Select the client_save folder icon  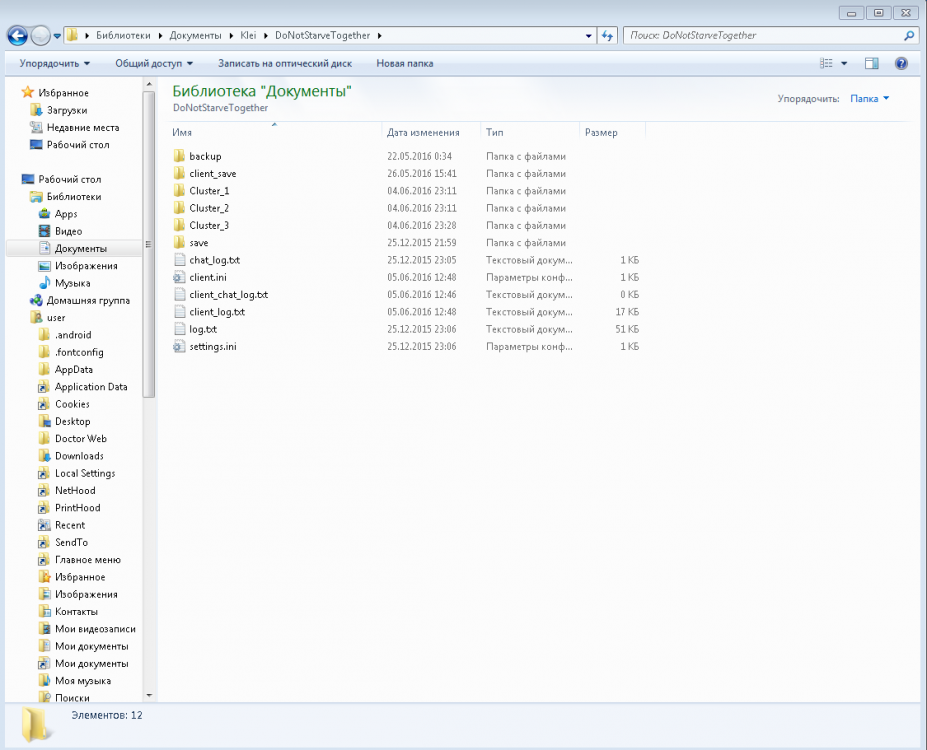[x=179, y=173]
